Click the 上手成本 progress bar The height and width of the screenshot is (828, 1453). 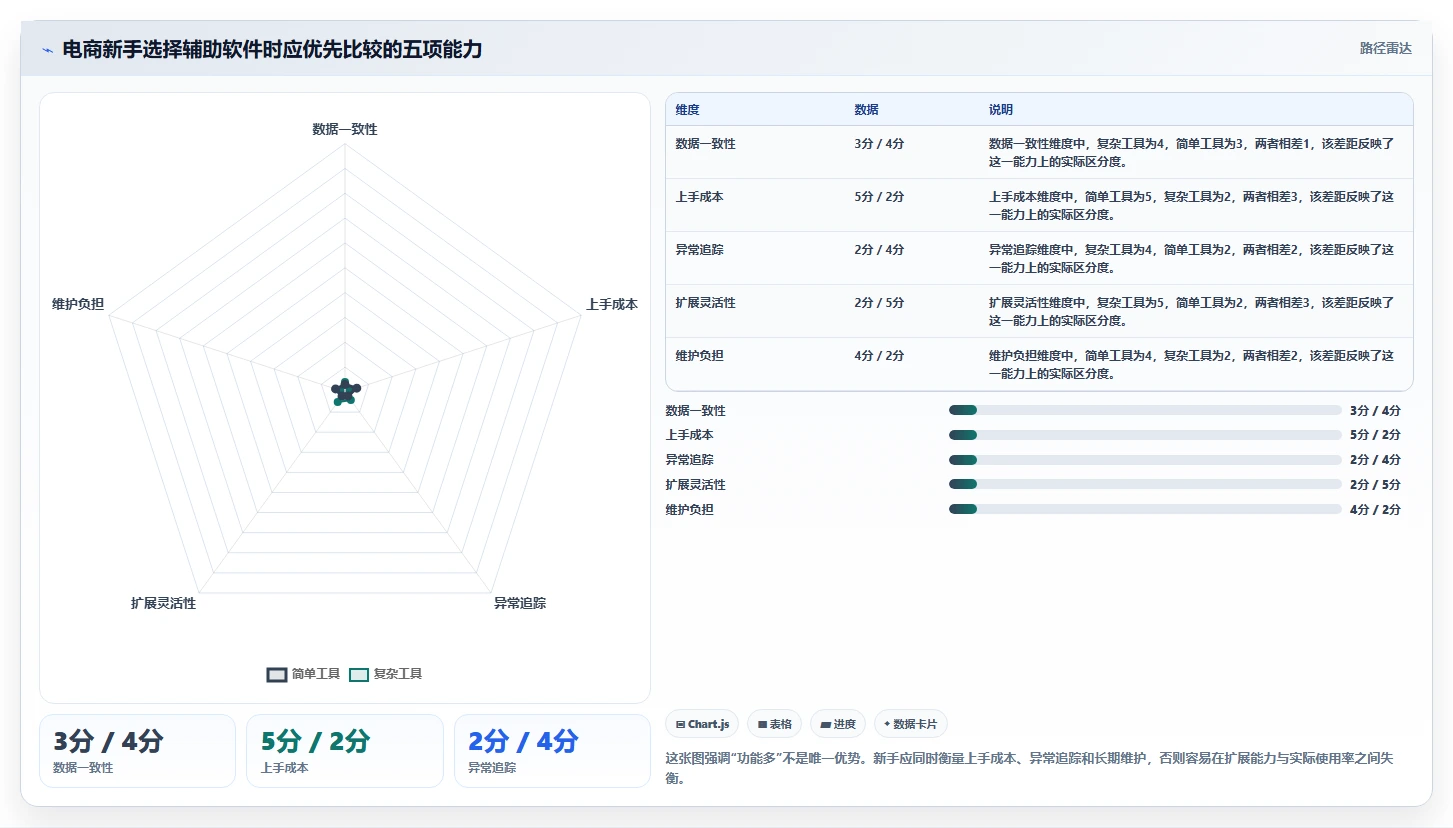tap(1145, 435)
